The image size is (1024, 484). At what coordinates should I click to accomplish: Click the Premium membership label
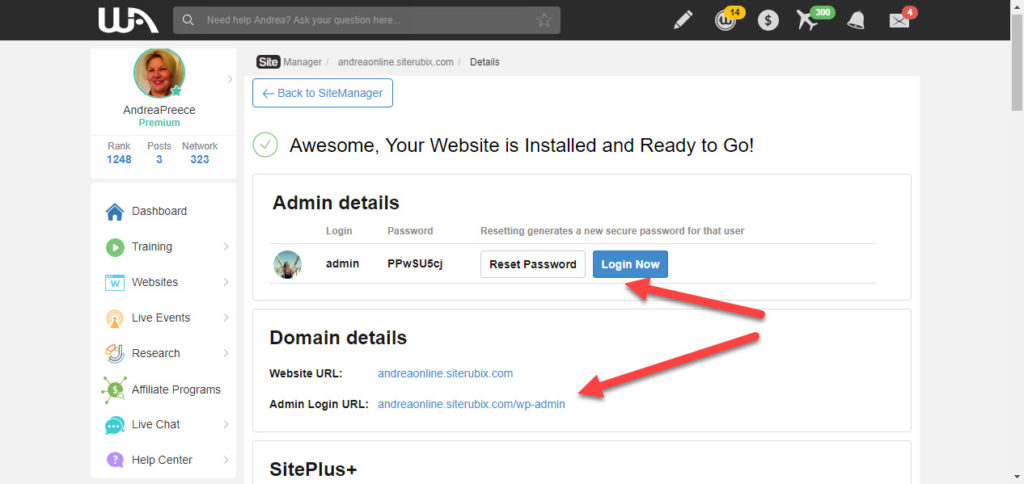(x=159, y=123)
